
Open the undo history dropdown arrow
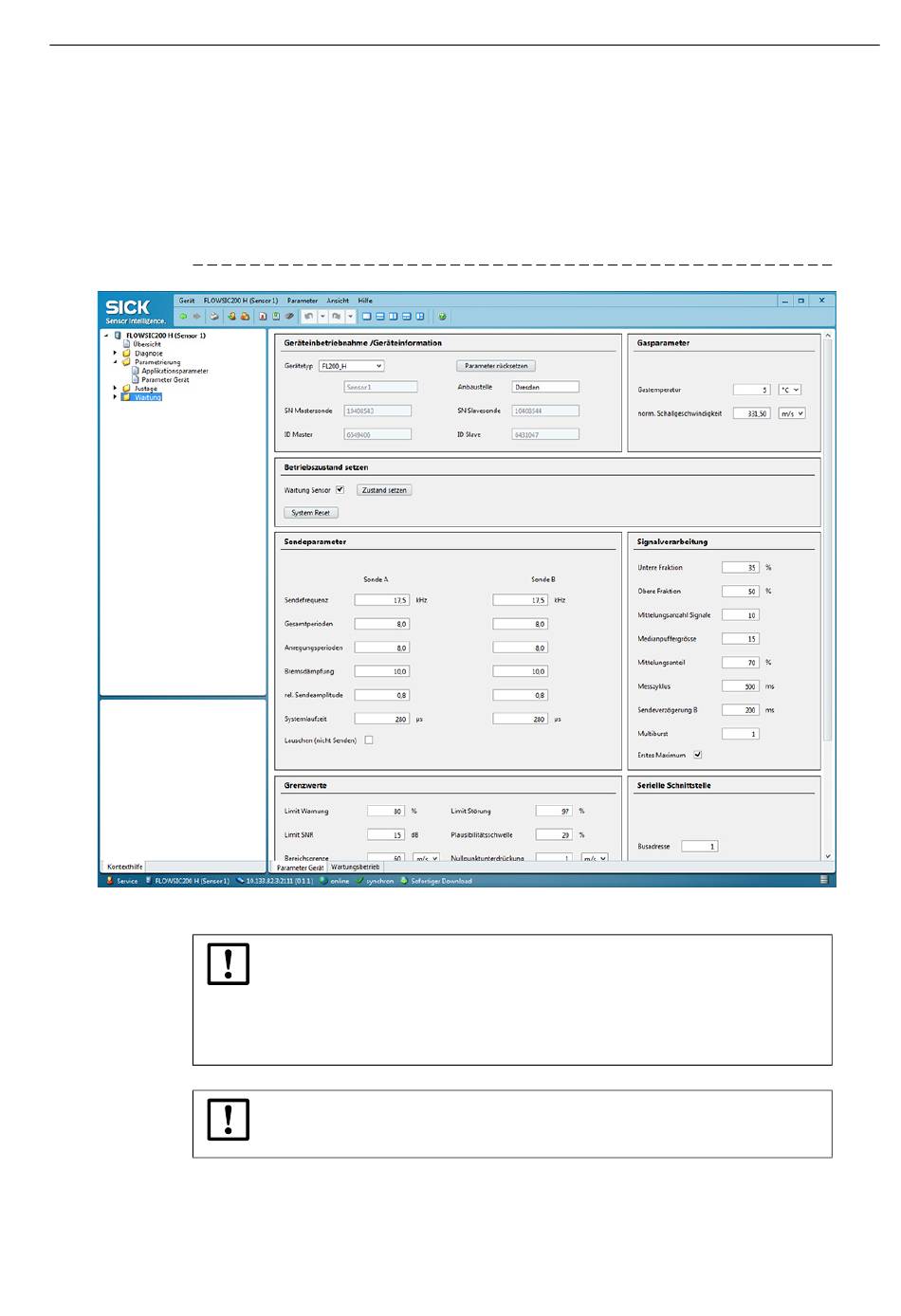[x=322, y=317]
